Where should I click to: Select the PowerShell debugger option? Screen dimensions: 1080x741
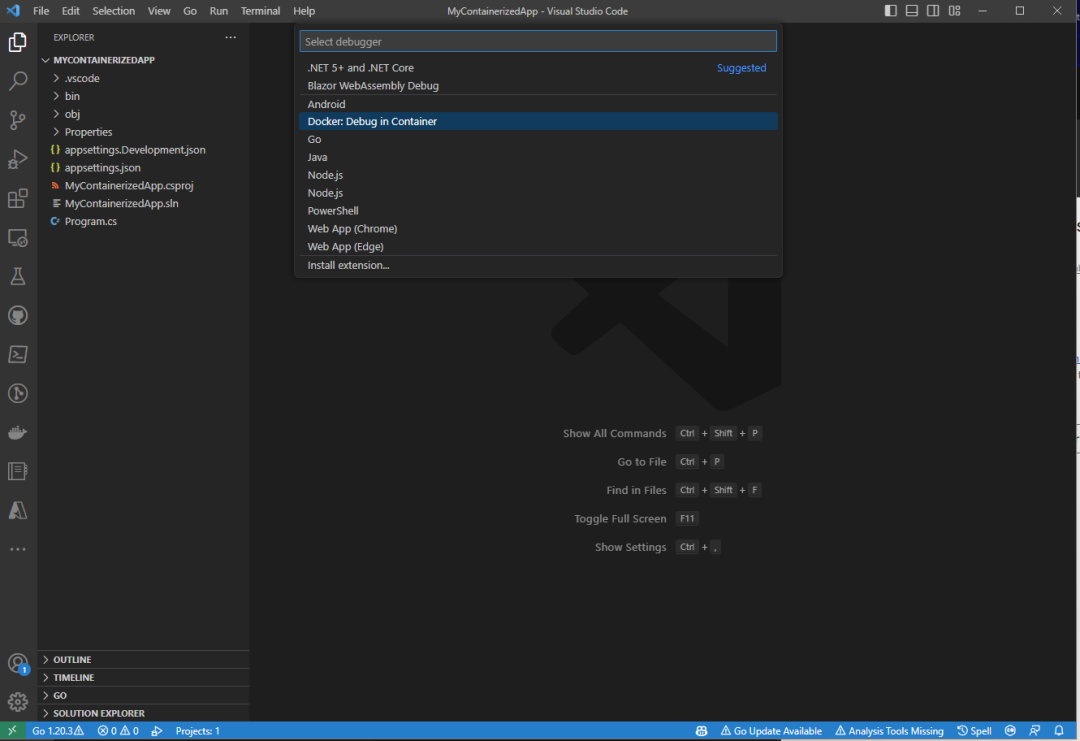pos(538,211)
